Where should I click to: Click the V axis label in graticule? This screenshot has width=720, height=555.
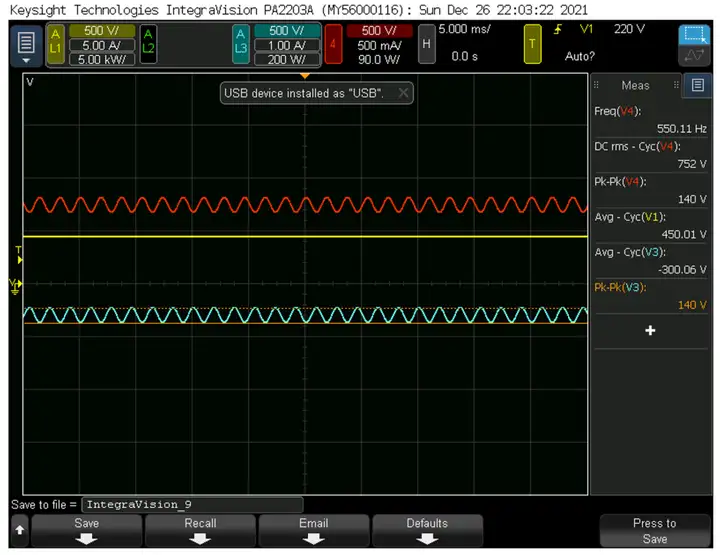pos(30,82)
